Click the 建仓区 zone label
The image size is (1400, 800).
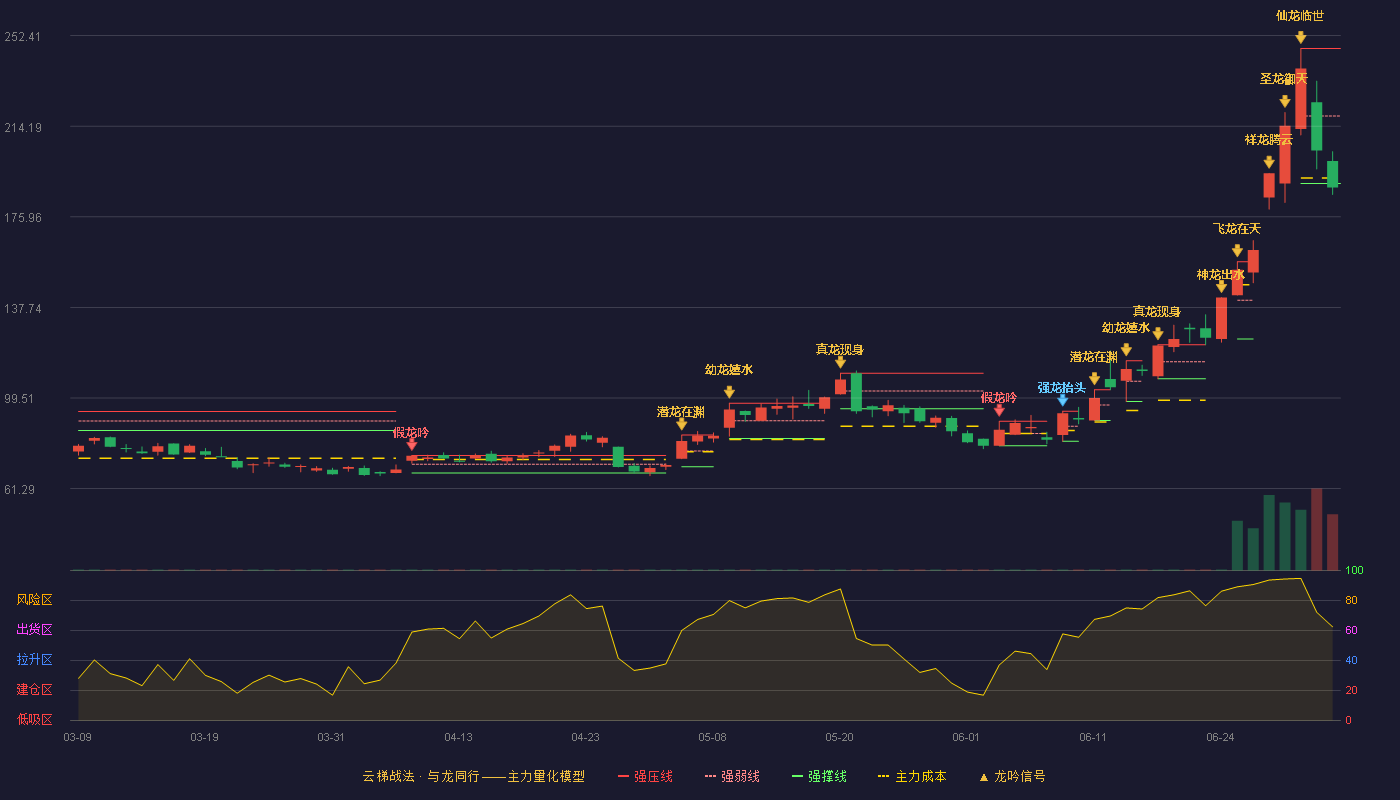(35, 690)
